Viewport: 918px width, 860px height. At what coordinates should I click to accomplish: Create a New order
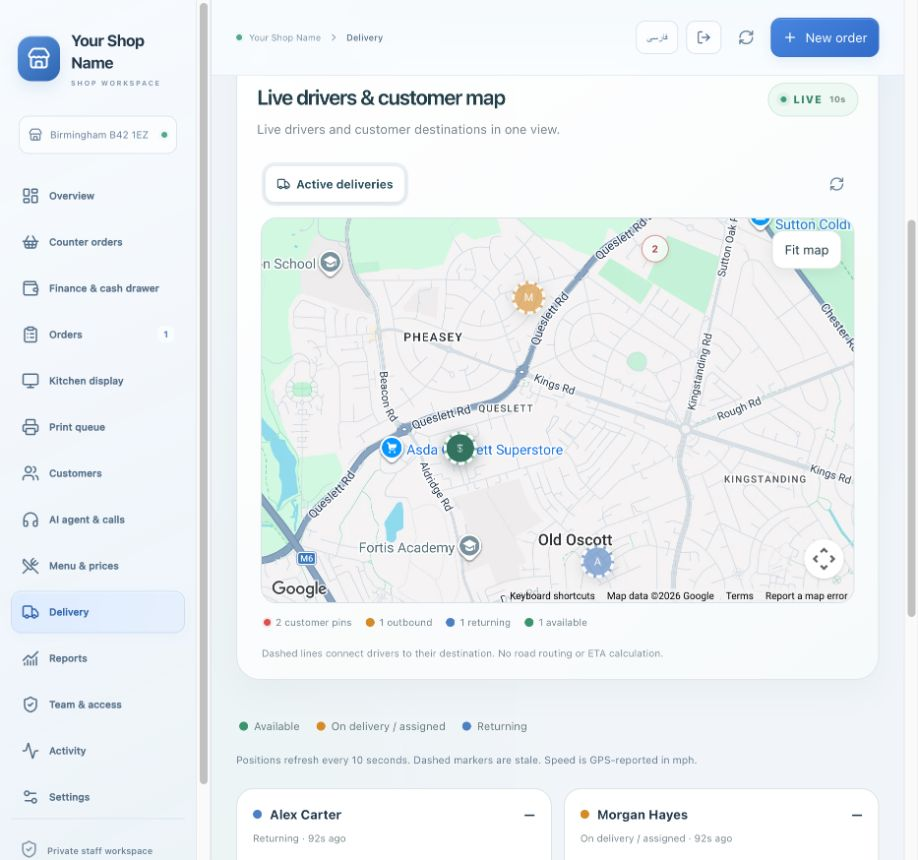824,37
